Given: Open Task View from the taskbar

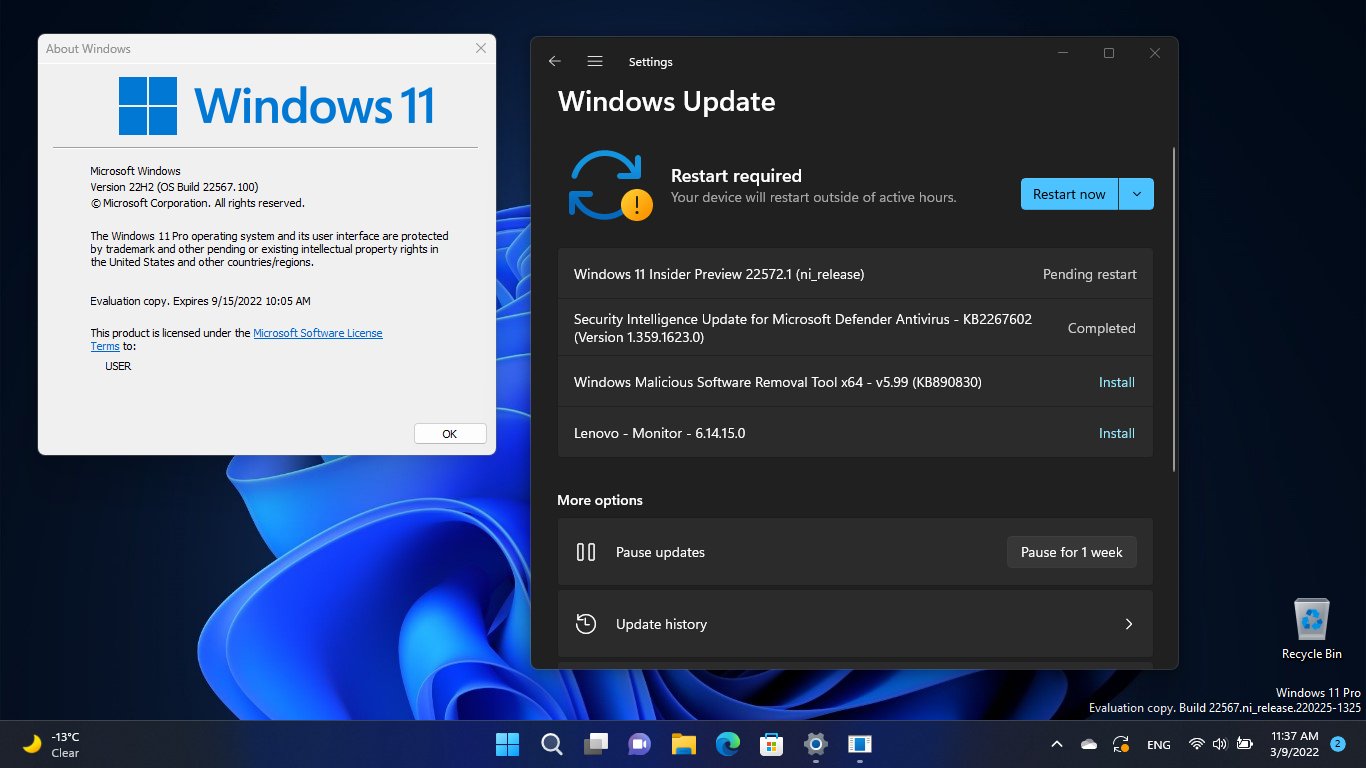Looking at the screenshot, I should click(595, 744).
